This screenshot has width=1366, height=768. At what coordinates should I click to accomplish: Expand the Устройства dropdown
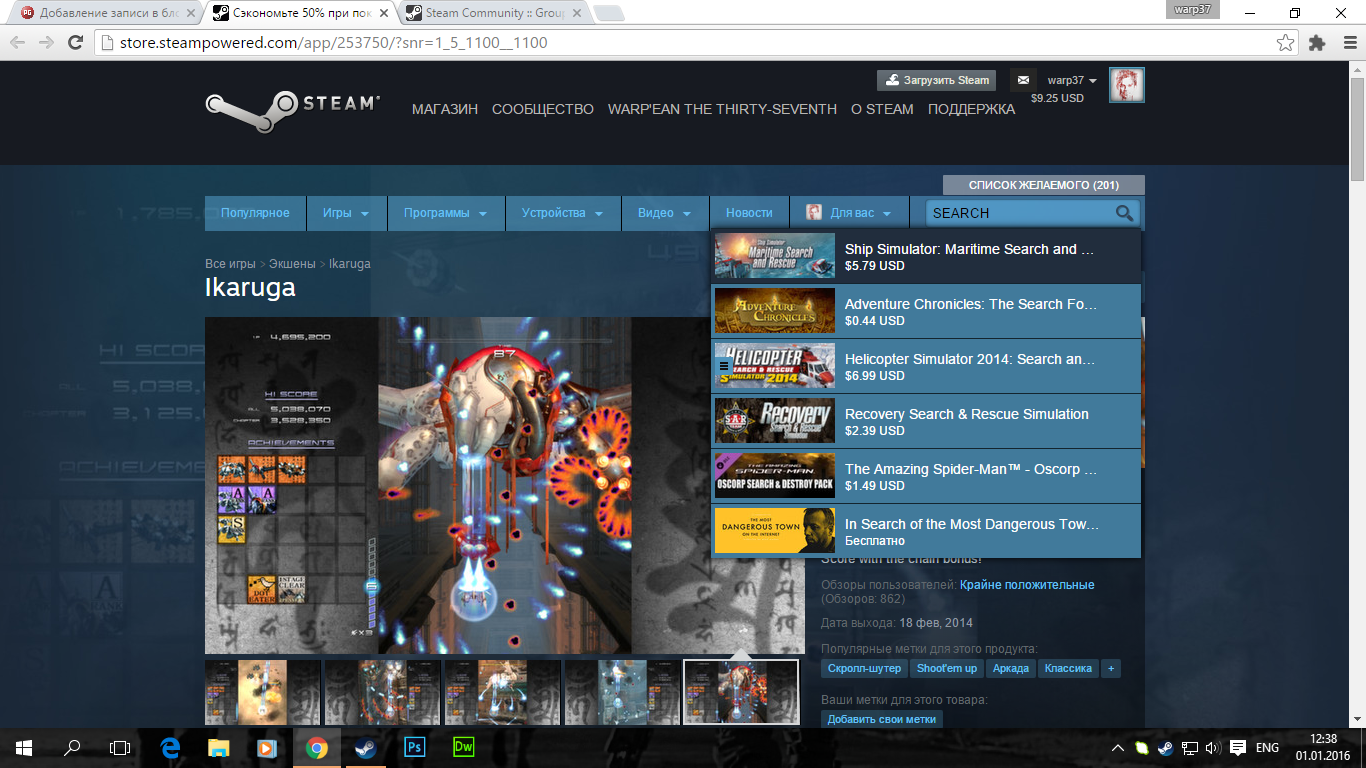pos(562,213)
